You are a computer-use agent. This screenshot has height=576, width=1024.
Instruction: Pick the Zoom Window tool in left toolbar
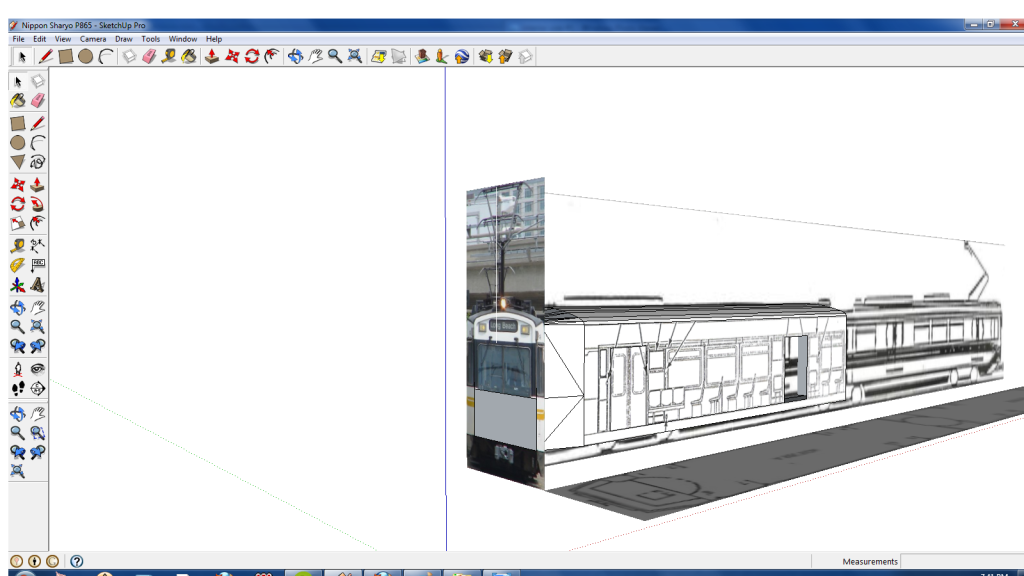[37, 433]
